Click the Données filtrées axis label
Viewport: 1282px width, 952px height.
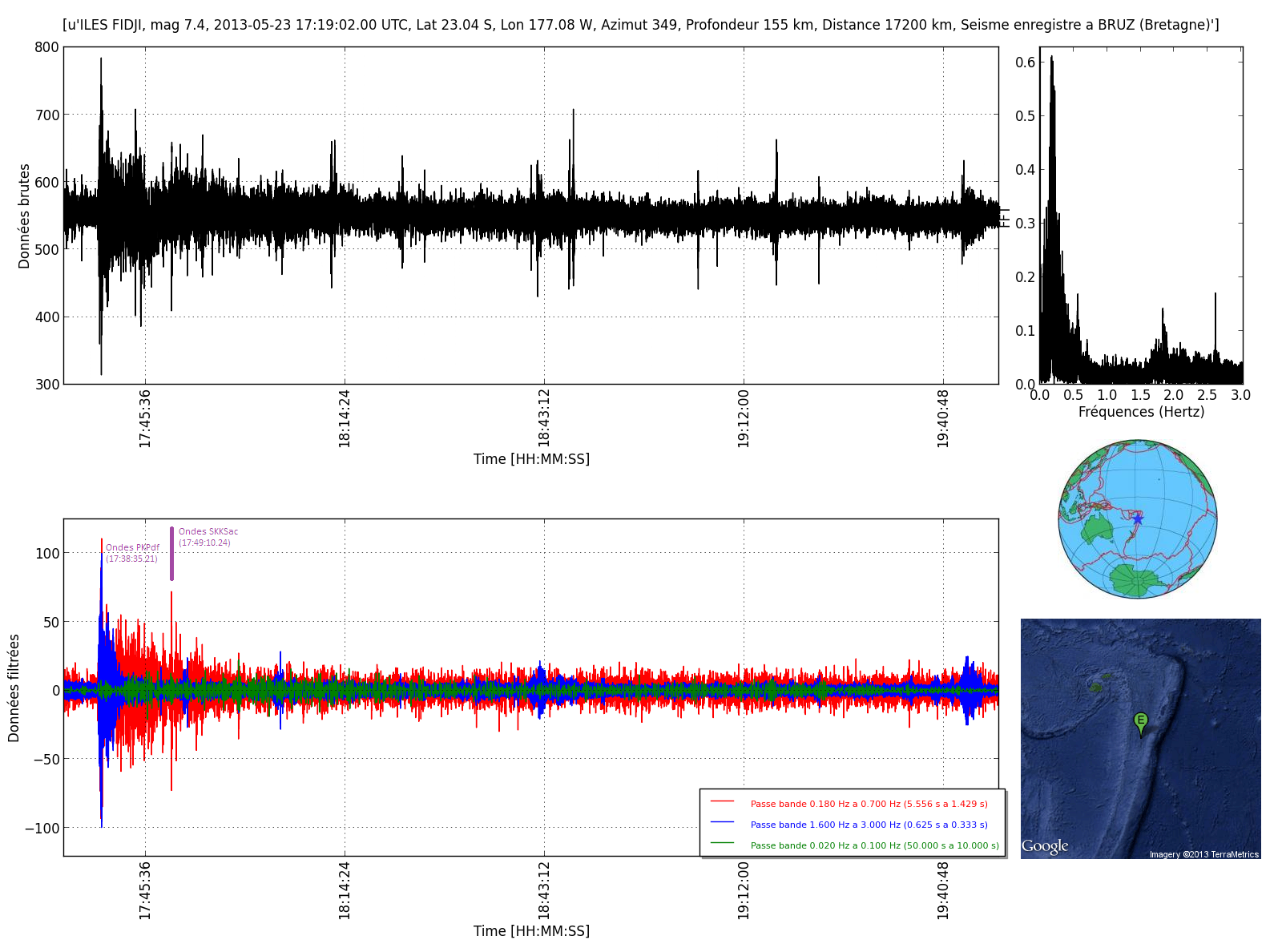[x=14, y=688]
